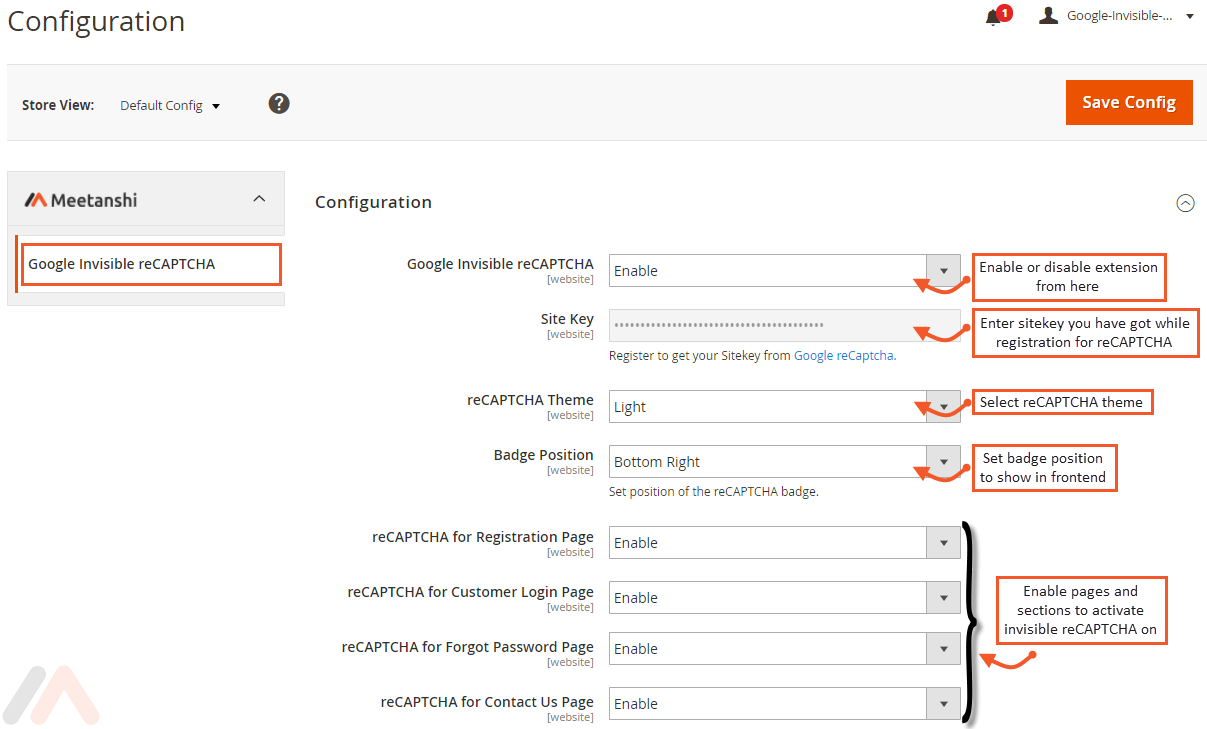Click the Site Key input field

click(785, 326)
